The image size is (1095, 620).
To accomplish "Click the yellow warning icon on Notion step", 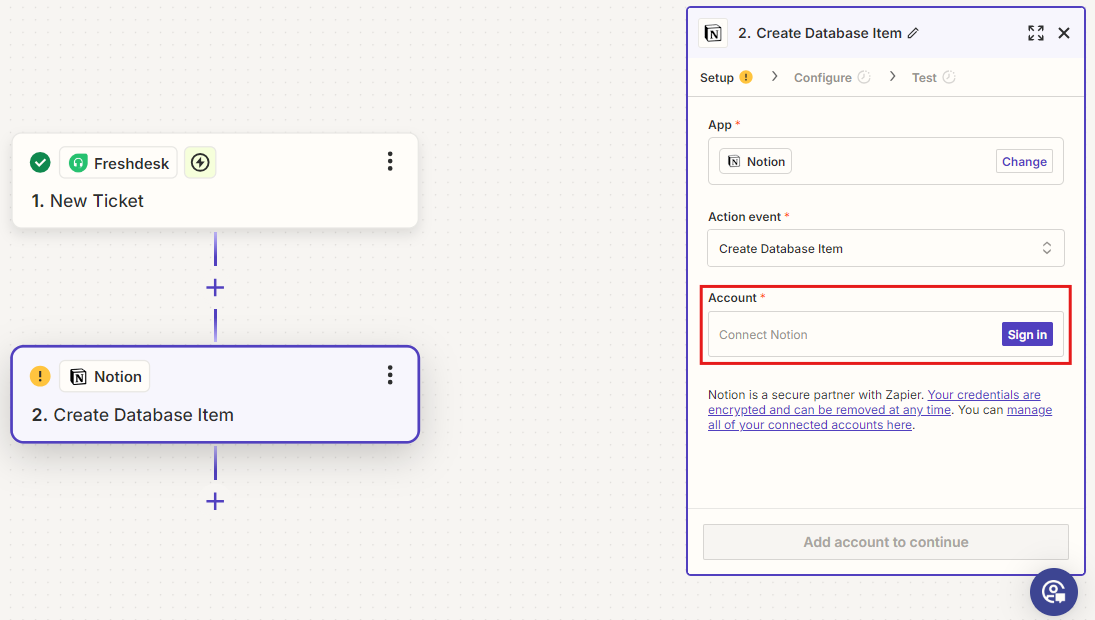I will click(41, 376).
